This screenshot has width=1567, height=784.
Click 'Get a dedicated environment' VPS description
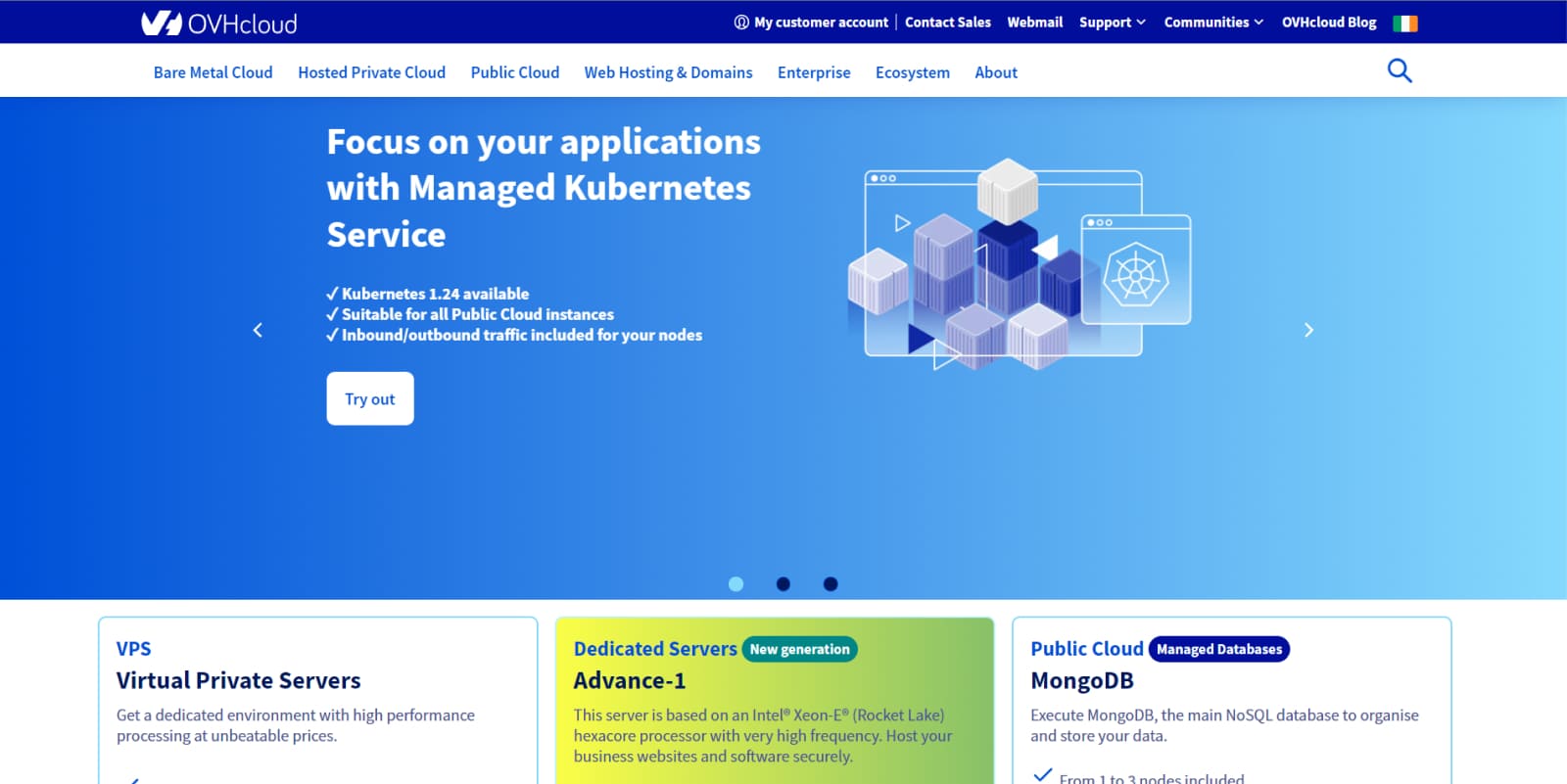pyautogui.click(x=296, y=725)
